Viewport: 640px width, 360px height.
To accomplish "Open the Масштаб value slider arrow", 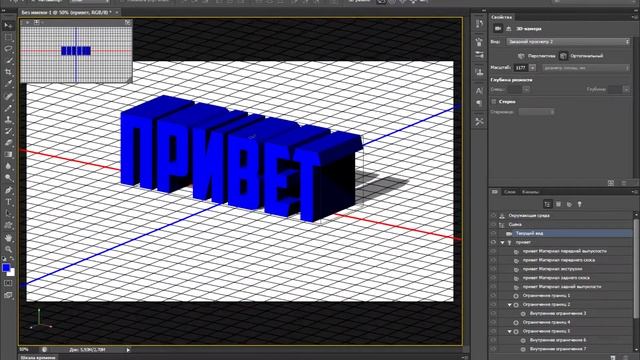I will coord(532,68).
